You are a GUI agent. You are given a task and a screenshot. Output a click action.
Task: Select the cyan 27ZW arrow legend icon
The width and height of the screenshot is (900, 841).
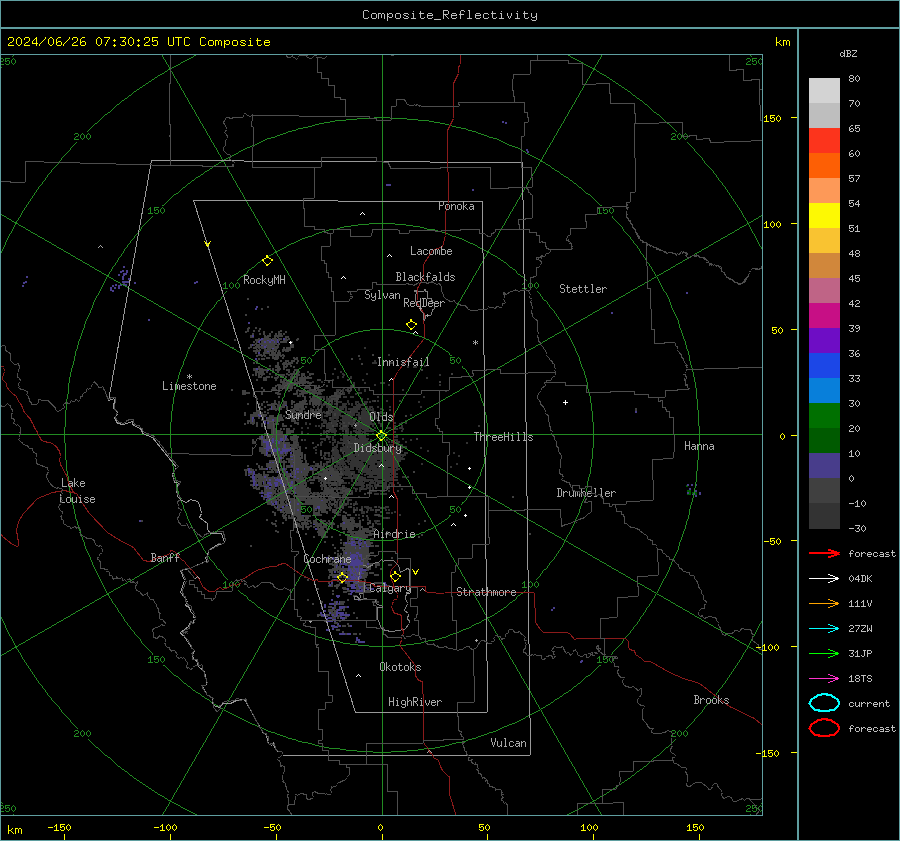coord(824,629)
